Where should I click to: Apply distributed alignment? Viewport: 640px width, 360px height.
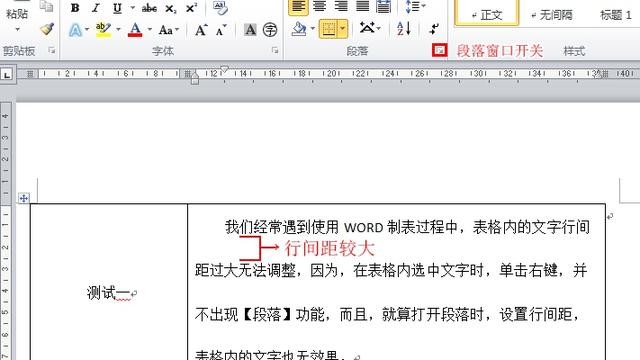tap(383, 7)
